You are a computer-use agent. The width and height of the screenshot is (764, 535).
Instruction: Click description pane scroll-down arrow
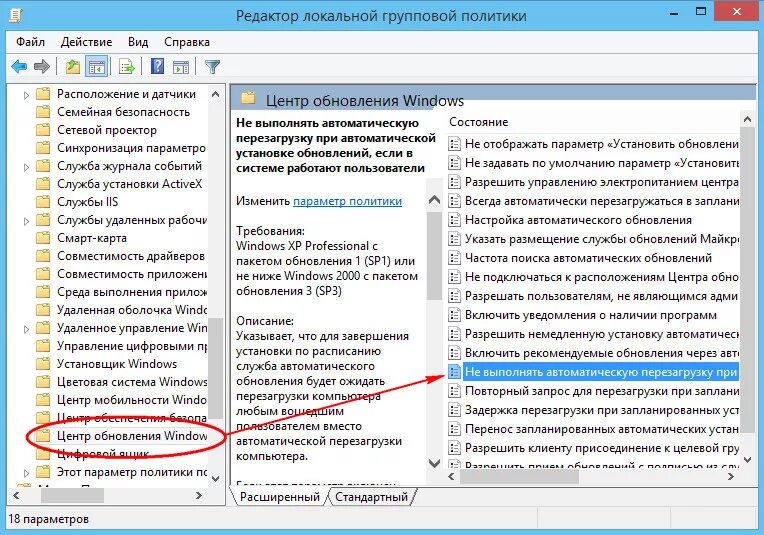434,463
